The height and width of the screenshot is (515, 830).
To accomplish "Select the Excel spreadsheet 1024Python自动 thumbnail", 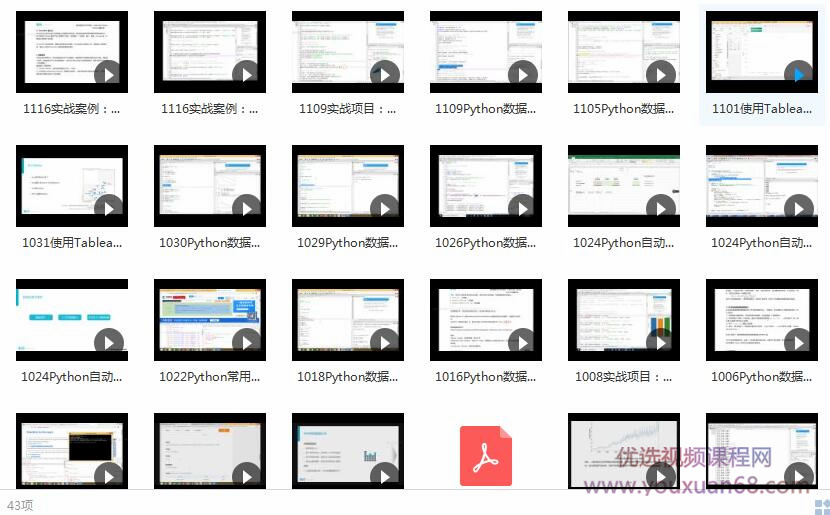I will coord(624,186).
